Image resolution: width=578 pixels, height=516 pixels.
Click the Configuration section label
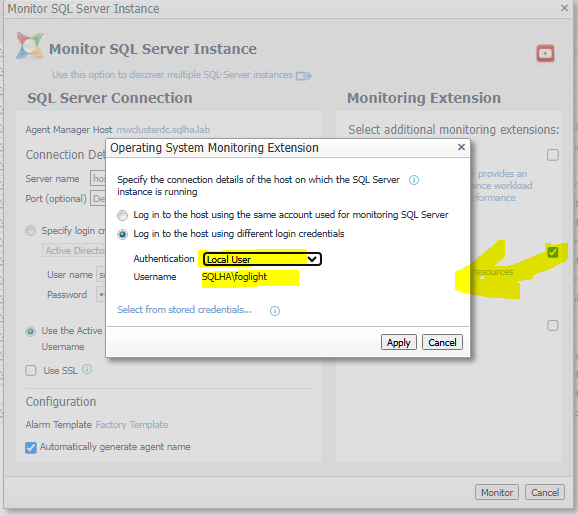(61, 402)
